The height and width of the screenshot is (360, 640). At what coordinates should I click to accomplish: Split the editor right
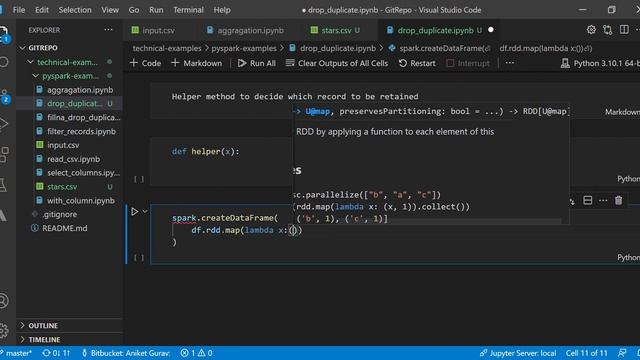[x=624, y=30]
